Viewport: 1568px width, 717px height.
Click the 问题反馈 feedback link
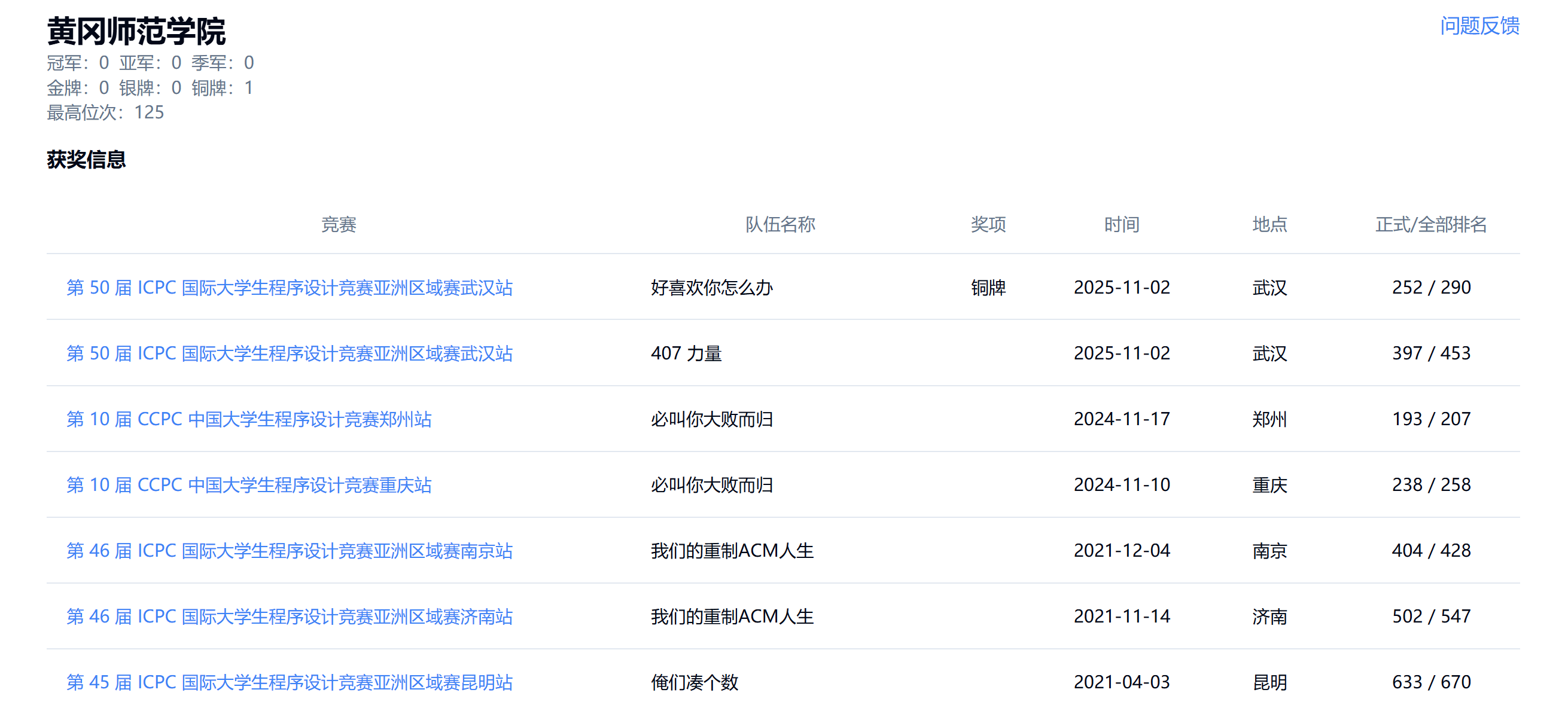[1479, 26]
